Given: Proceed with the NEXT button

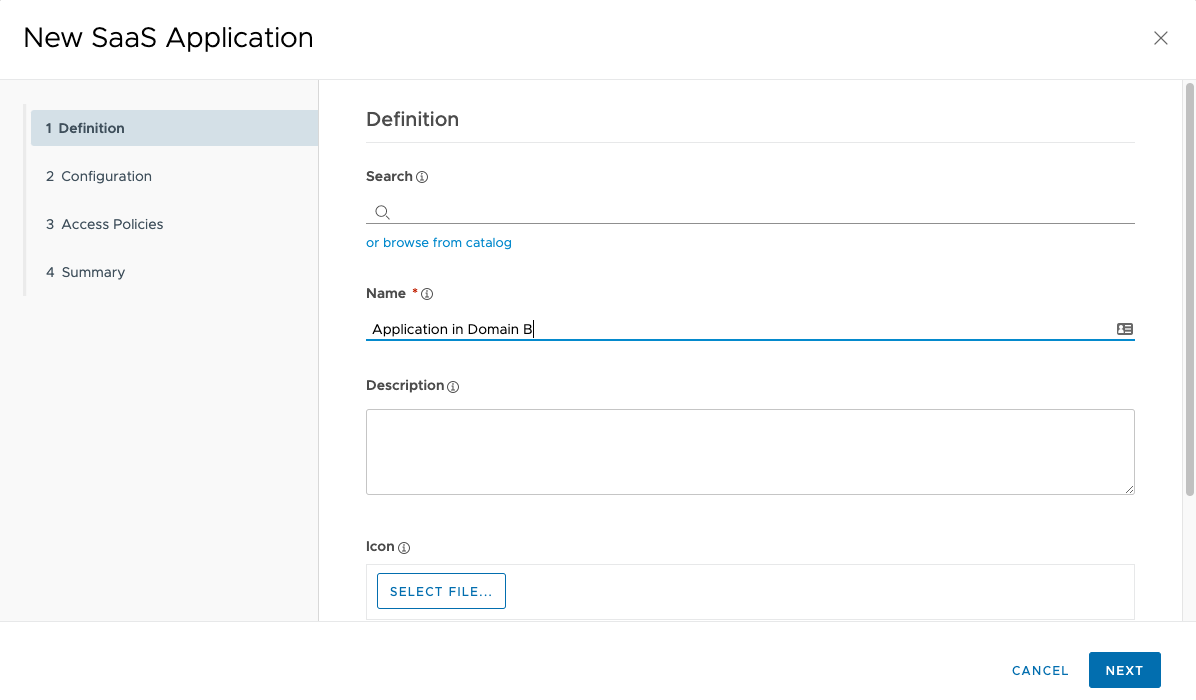Looking at the screenshot, I should 1124,671.
